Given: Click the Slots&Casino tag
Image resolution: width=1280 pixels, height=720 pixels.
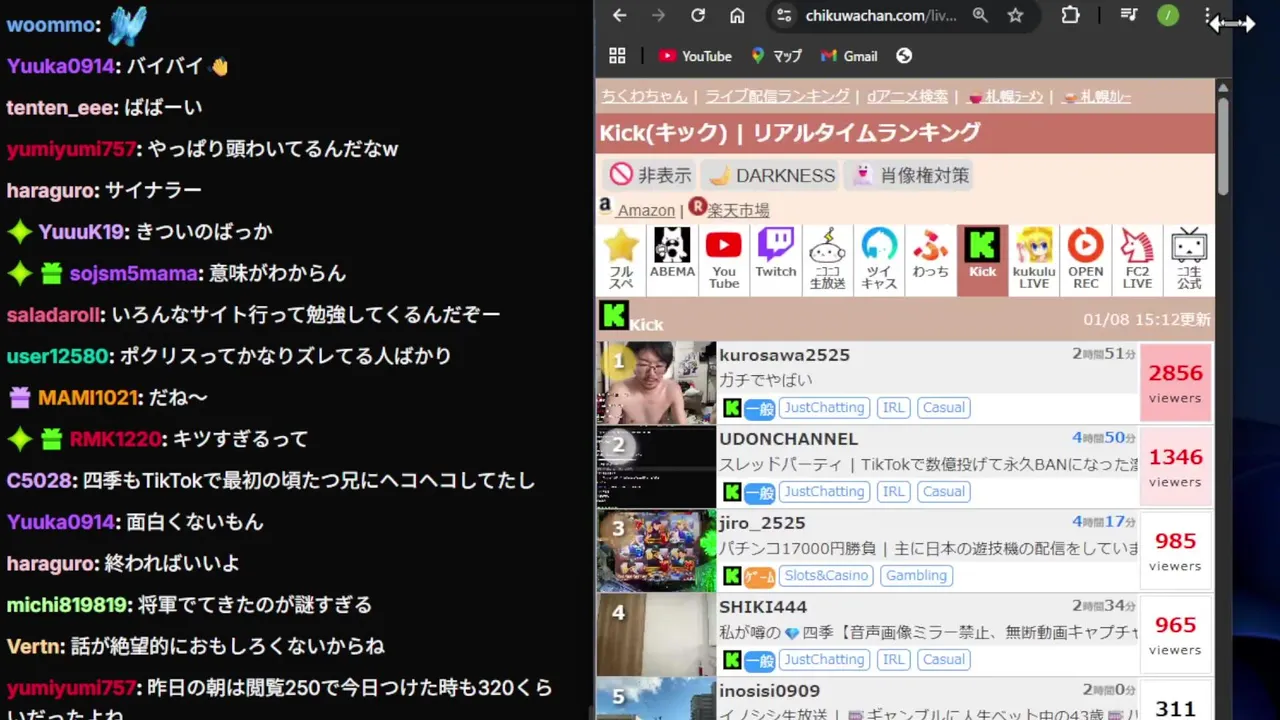Looking at the screenshot, I should (827, 575).
